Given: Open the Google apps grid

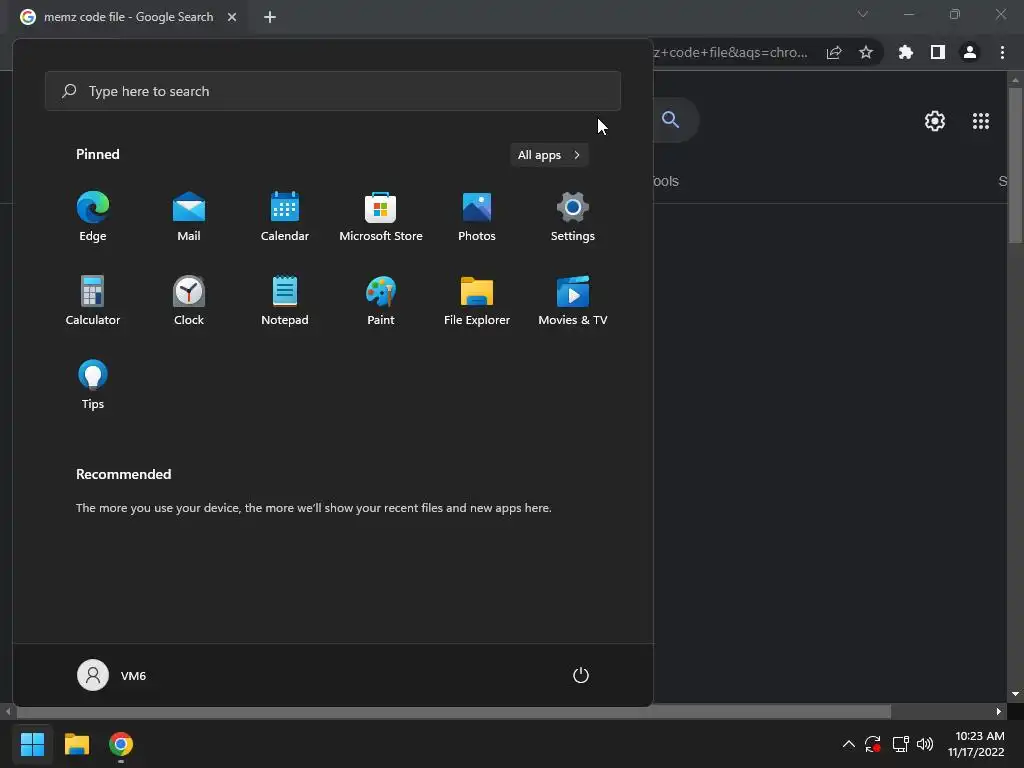Looking at the screenshot, I should click(981, 121).
